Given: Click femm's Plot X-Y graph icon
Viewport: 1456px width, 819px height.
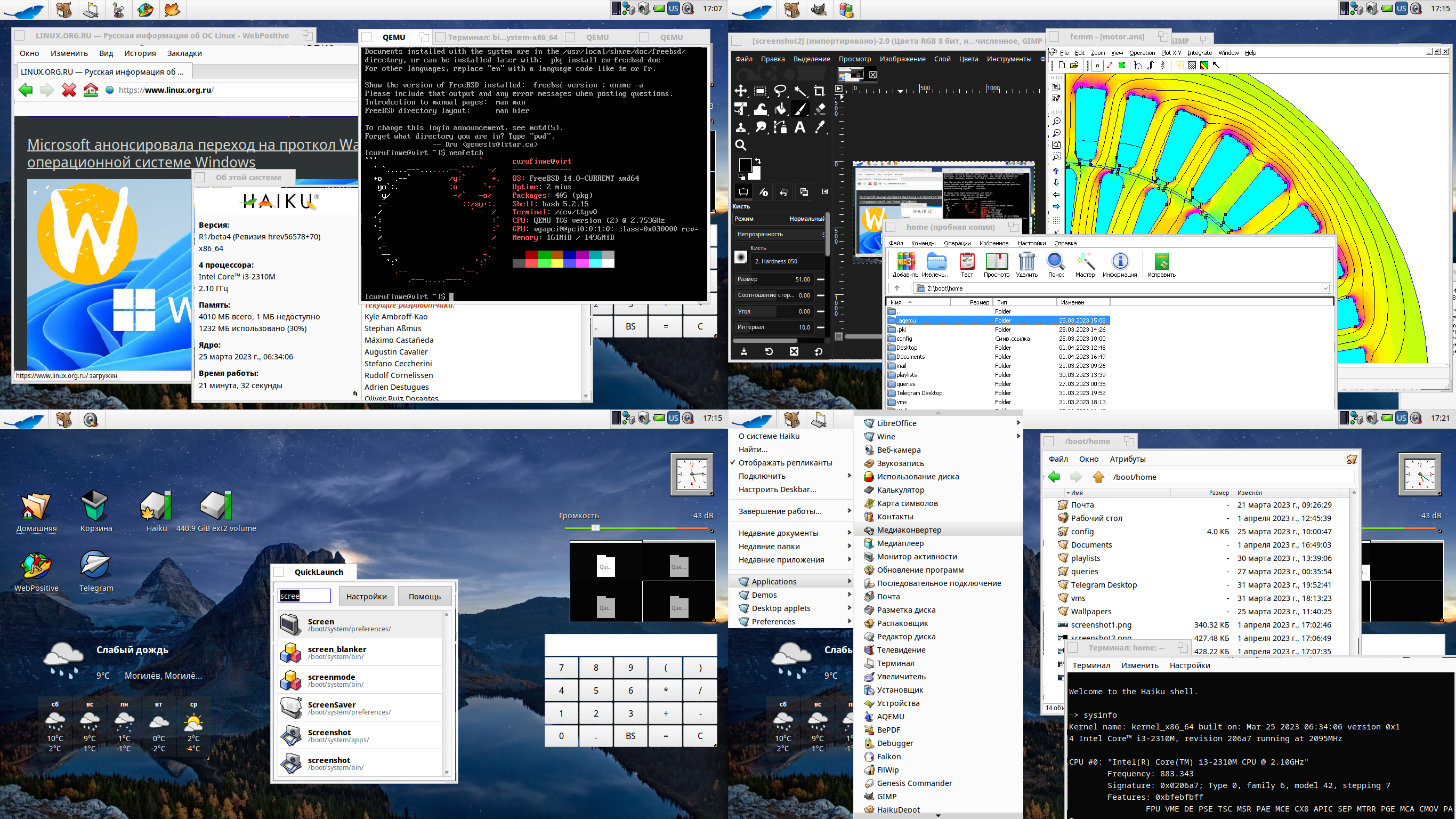Looking at the screenshot, I should (1138, 66).
